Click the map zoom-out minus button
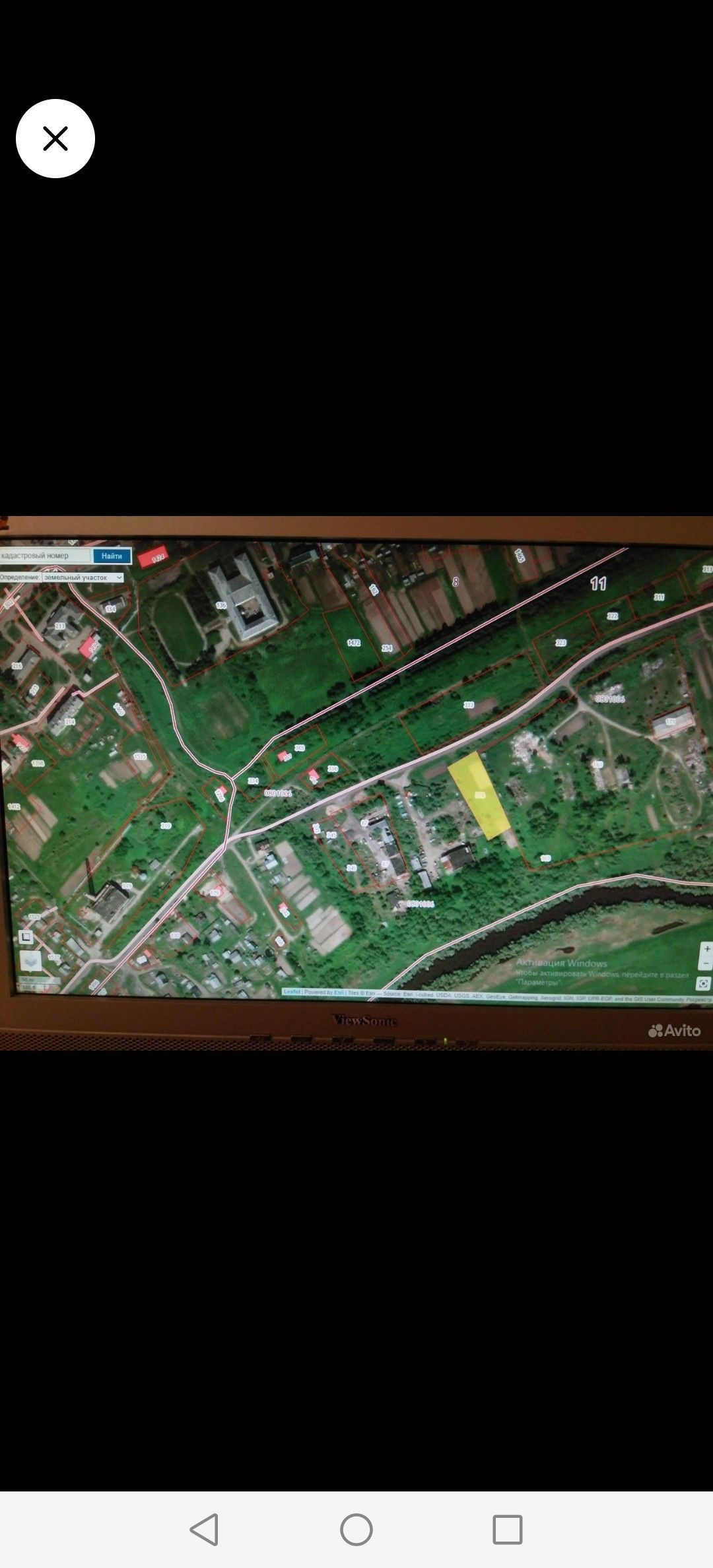This screenshot has width=713, height=1568. 706,964
